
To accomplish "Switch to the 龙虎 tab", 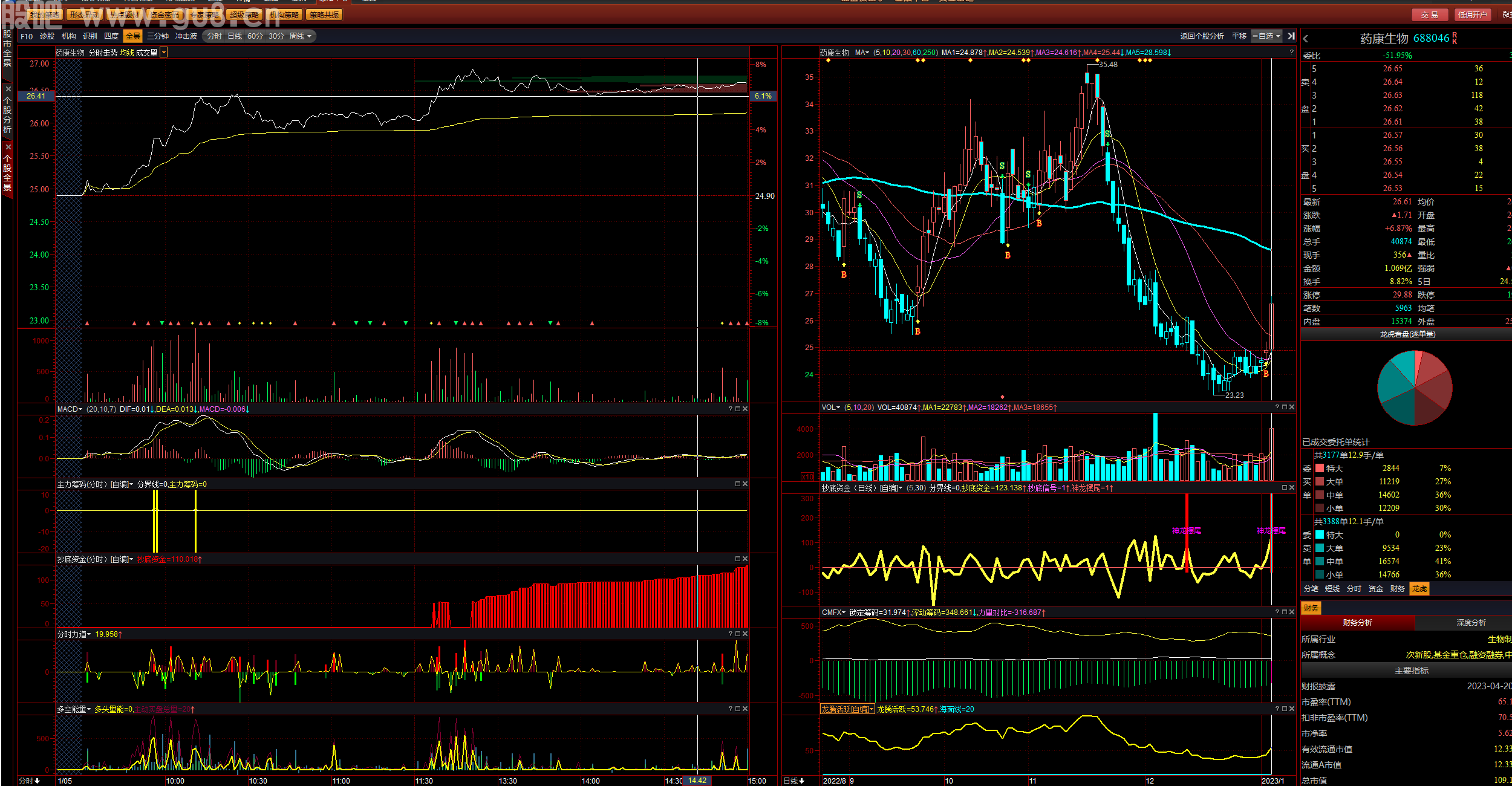I will click(x=1419, y=589).
